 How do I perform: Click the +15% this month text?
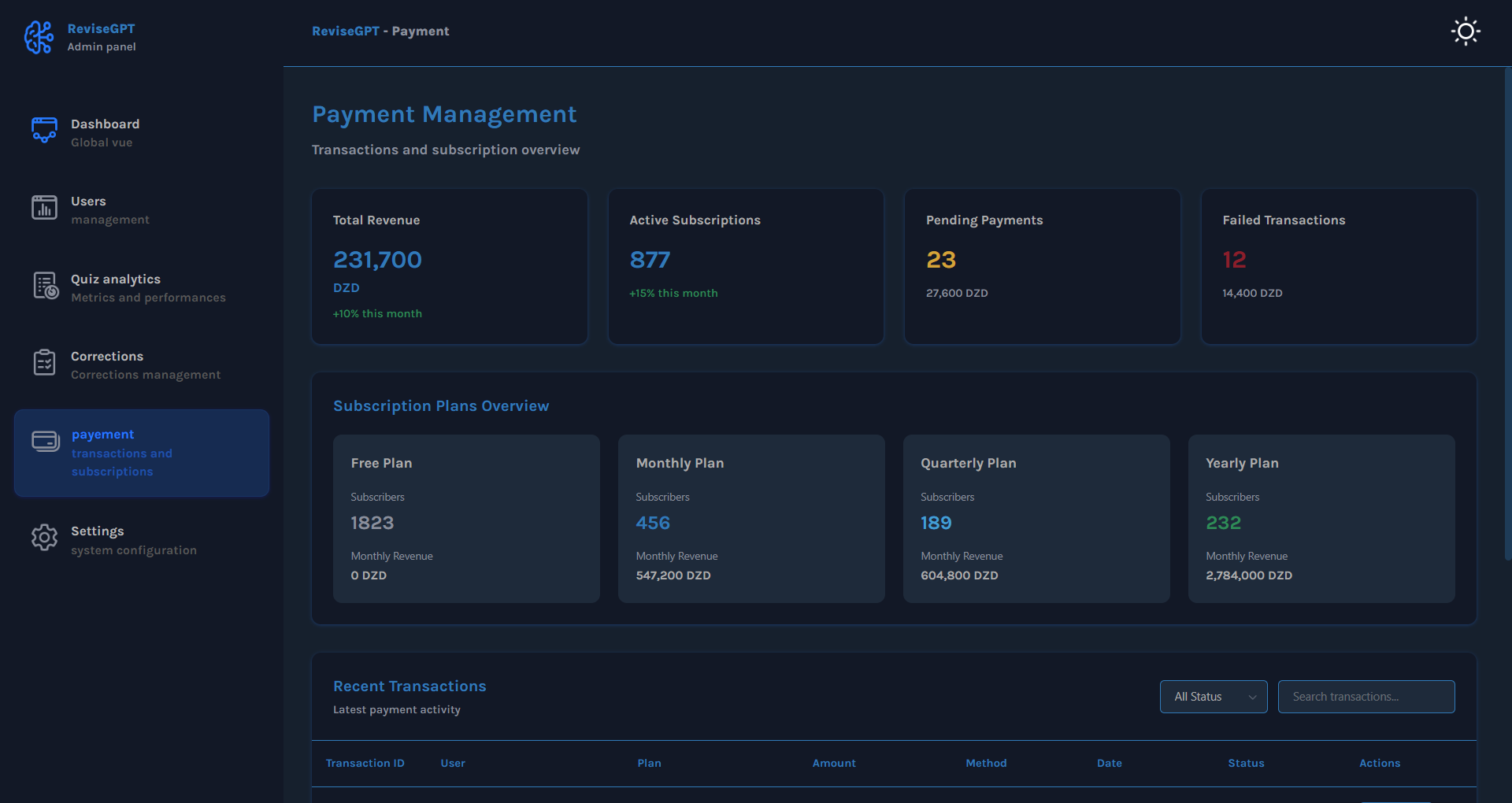[673, 294]
